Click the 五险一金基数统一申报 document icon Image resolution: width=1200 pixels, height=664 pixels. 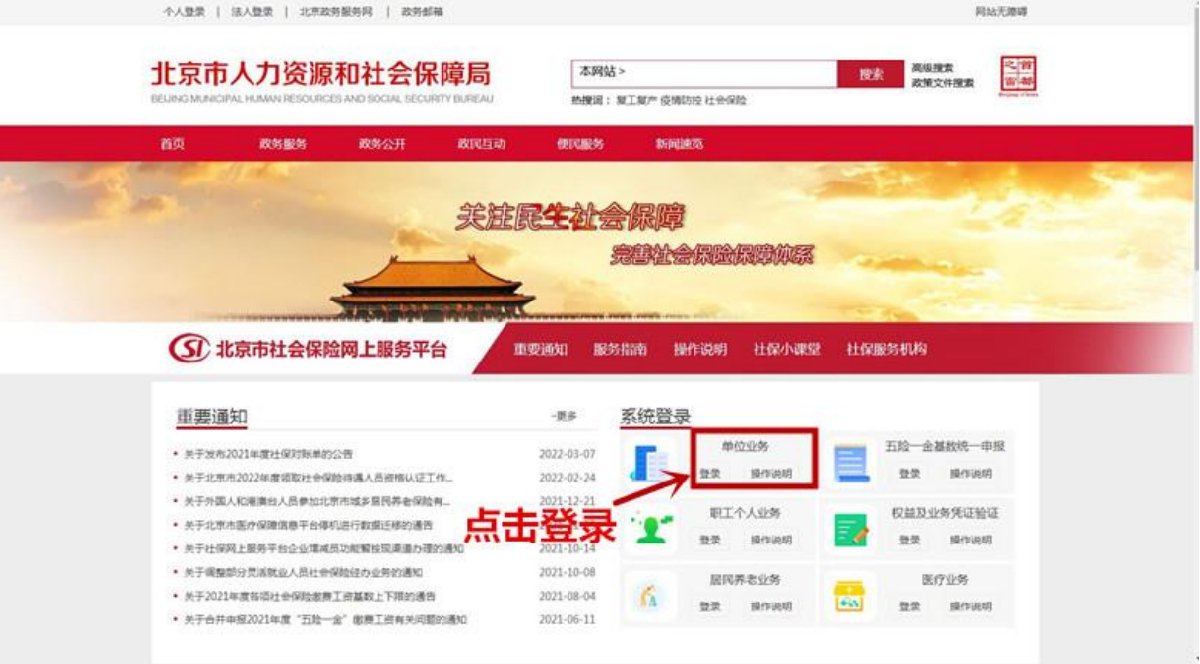click(851, 463)
